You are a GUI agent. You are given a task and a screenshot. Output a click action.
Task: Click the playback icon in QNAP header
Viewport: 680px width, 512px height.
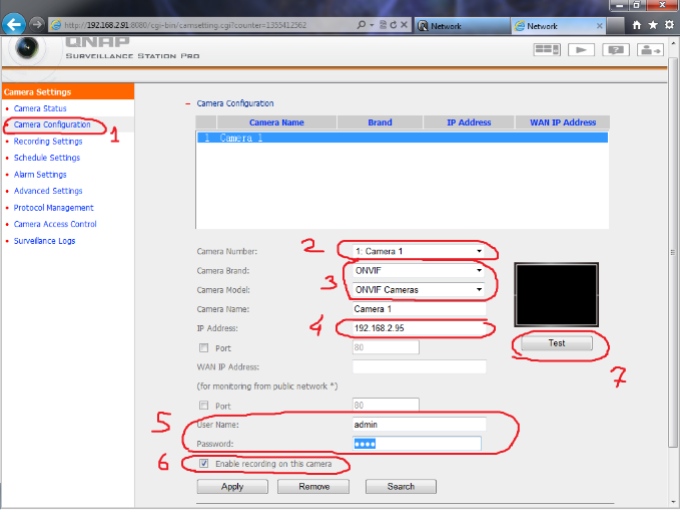click(x=581, y=49)
